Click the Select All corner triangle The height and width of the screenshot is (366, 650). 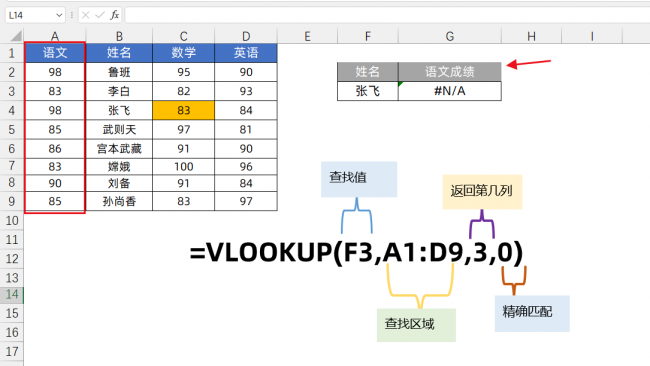point(16,36)
